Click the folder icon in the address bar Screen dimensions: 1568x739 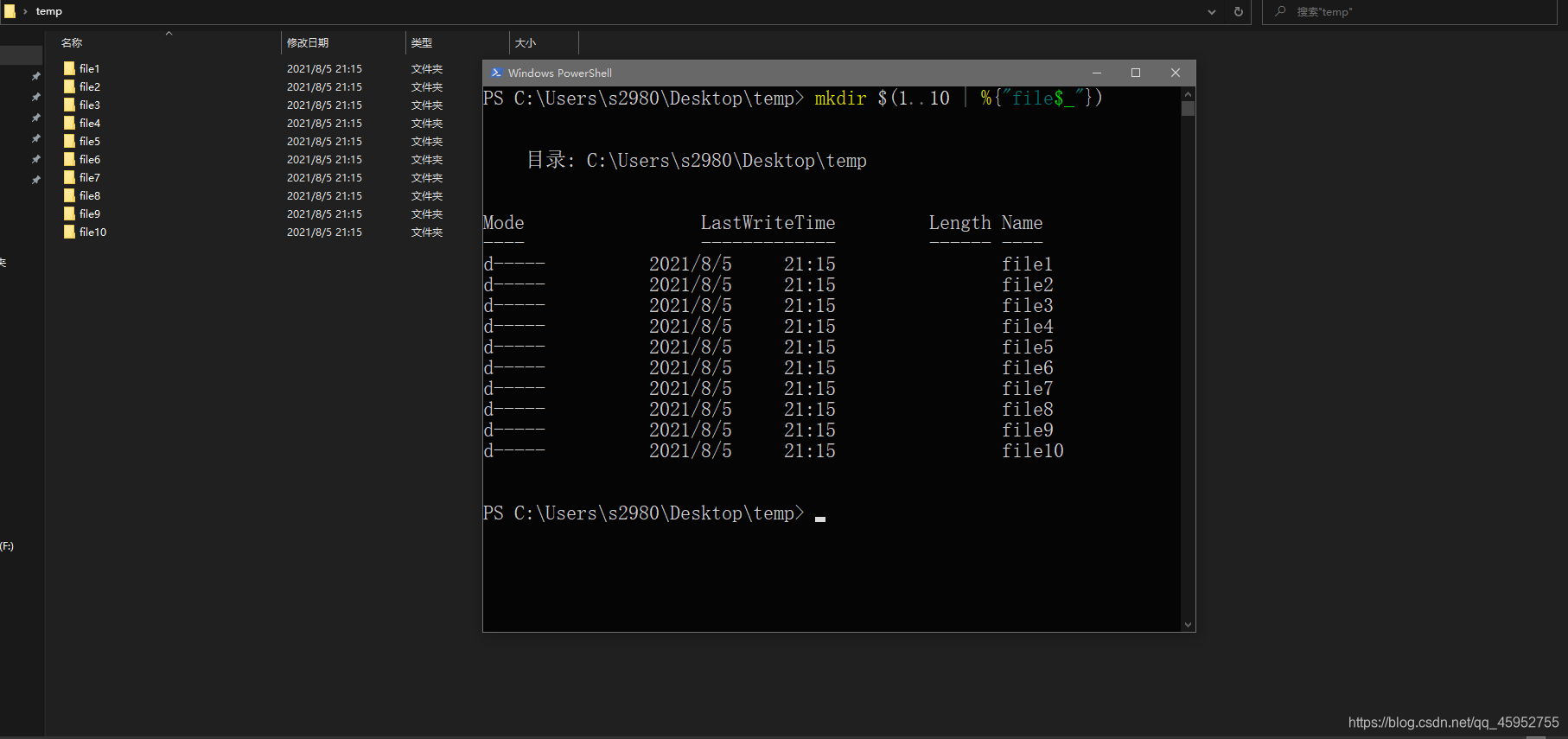[x=10, y=11]
